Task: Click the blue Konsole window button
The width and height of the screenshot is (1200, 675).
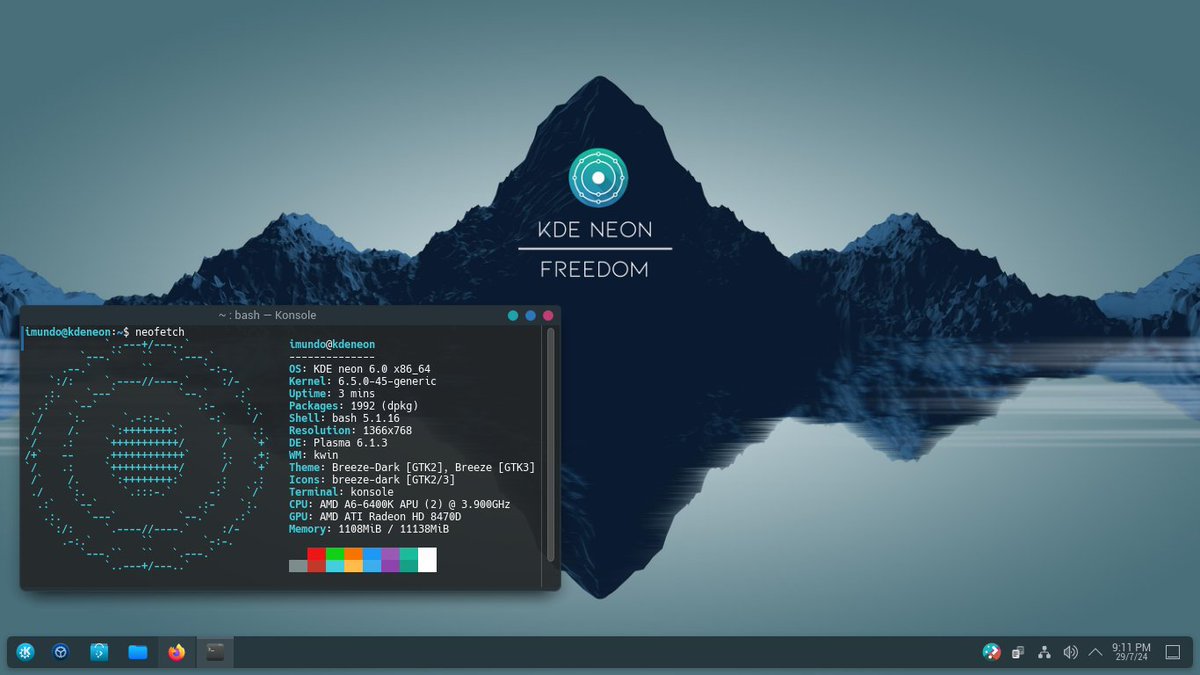Action: 530,315
